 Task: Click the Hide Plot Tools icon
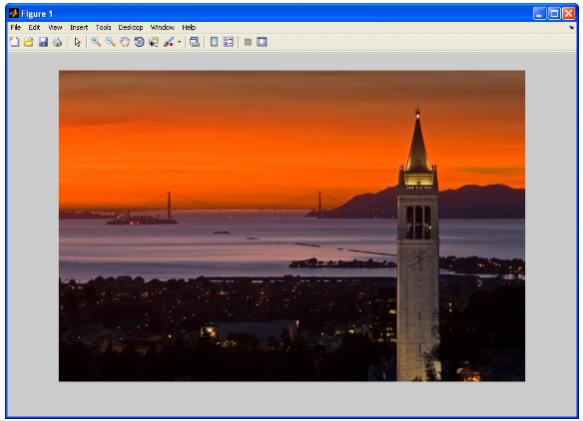(248, 42)
